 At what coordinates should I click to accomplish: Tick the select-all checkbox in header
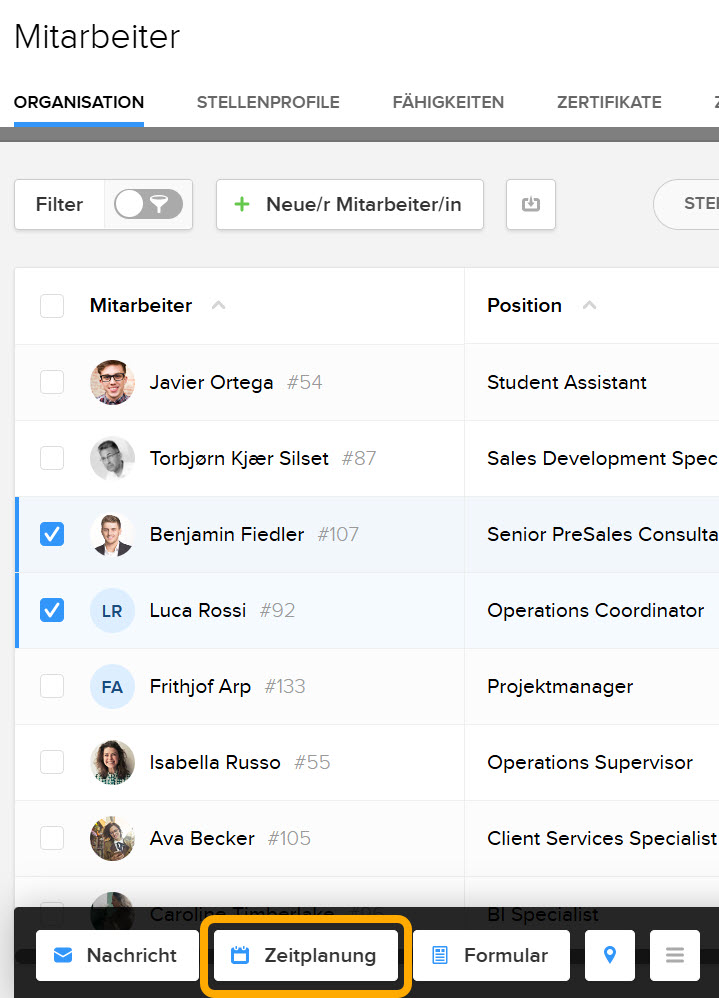[52, 306]
